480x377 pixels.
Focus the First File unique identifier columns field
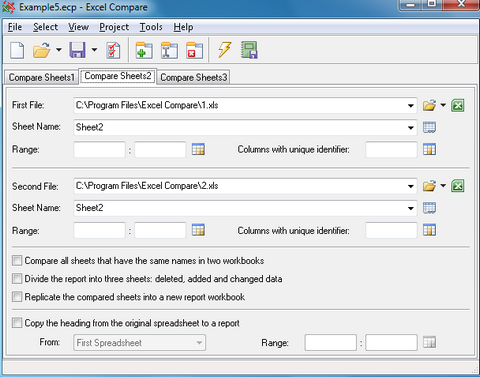pyautogui.click(x=391, y=150)
